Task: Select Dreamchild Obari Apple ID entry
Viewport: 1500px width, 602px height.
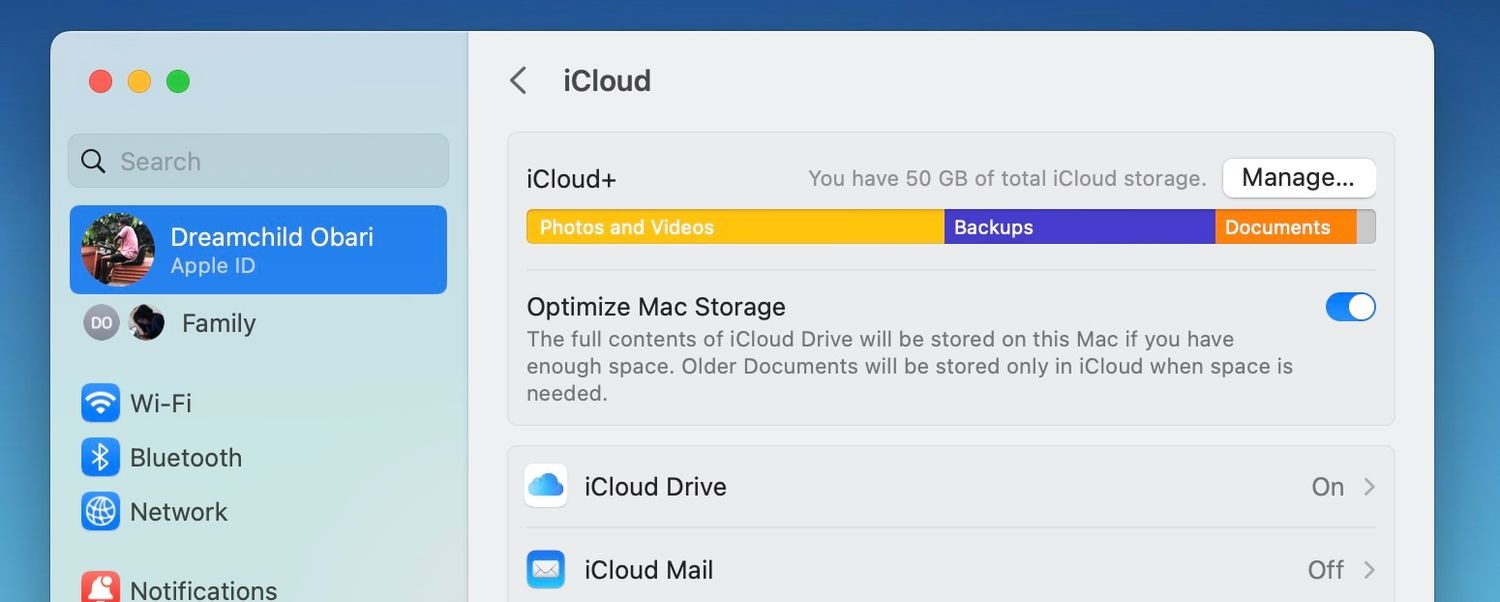Action: pyautogui.click(x=258, y=250)
